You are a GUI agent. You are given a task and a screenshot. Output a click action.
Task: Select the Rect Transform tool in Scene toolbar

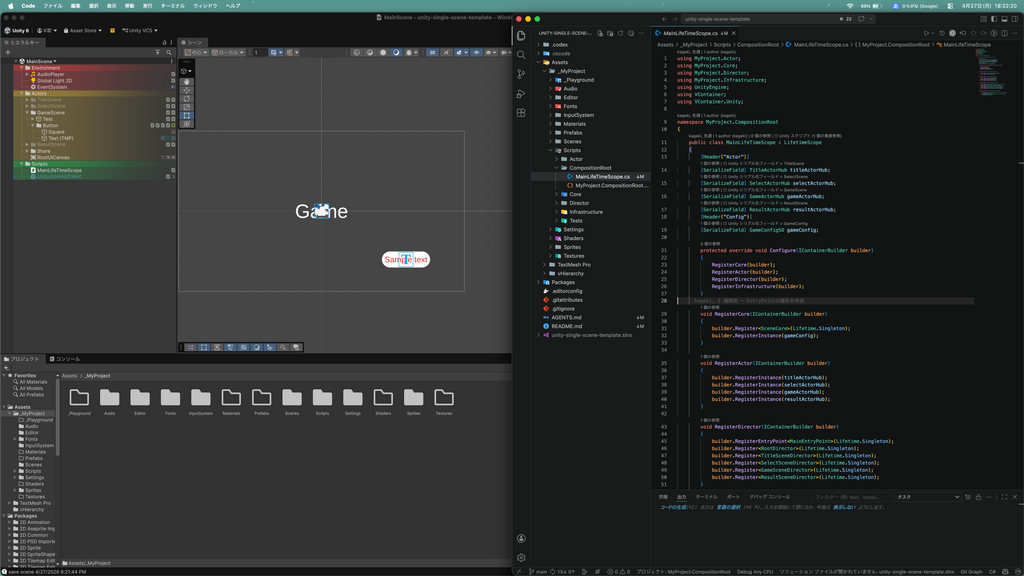pos(186,115)
